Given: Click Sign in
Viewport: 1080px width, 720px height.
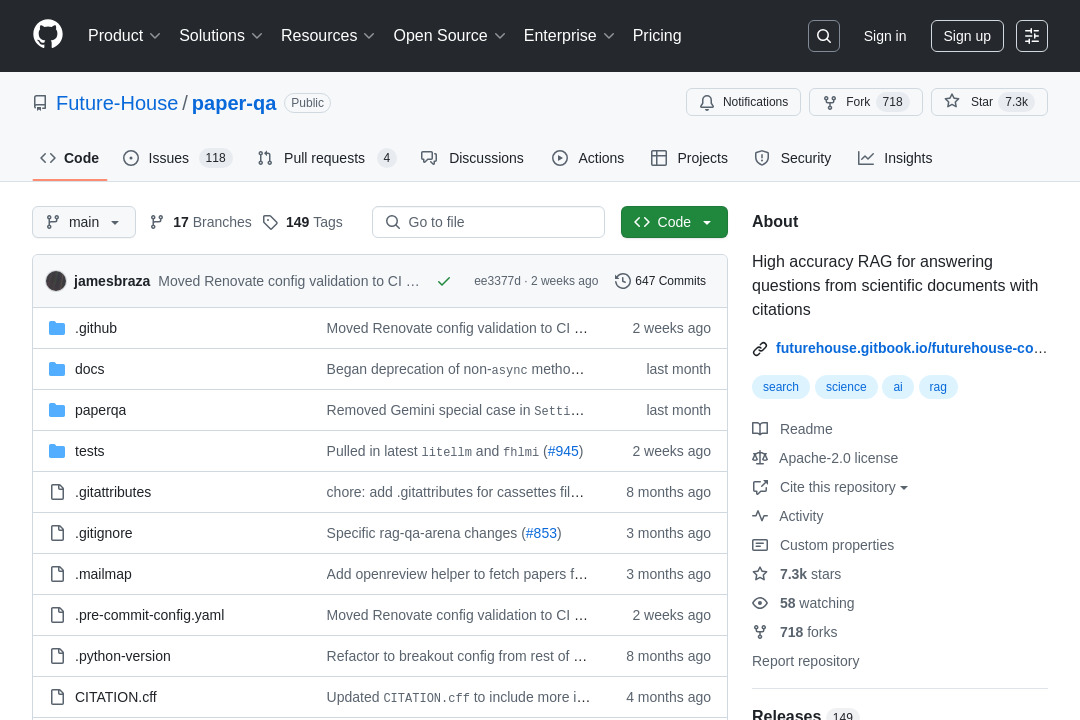Looking at the screenshot, I should pyautogui.click(x=885, y=36).
